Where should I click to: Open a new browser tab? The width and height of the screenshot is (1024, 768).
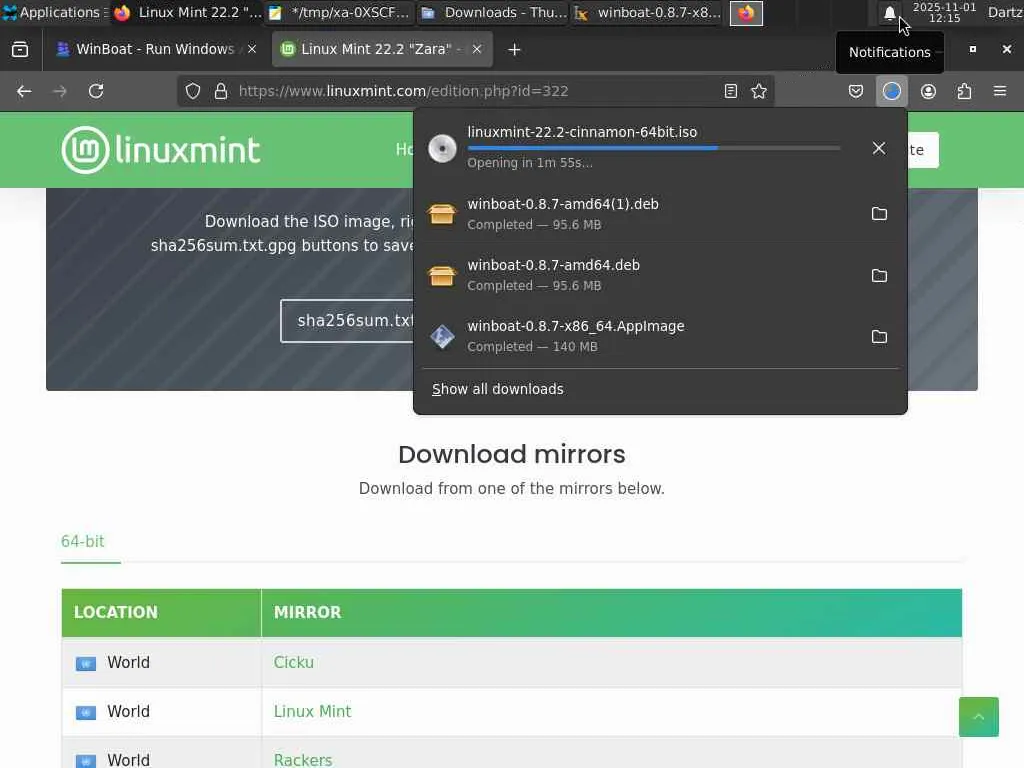pyautogui.click(x=514, y=50)
